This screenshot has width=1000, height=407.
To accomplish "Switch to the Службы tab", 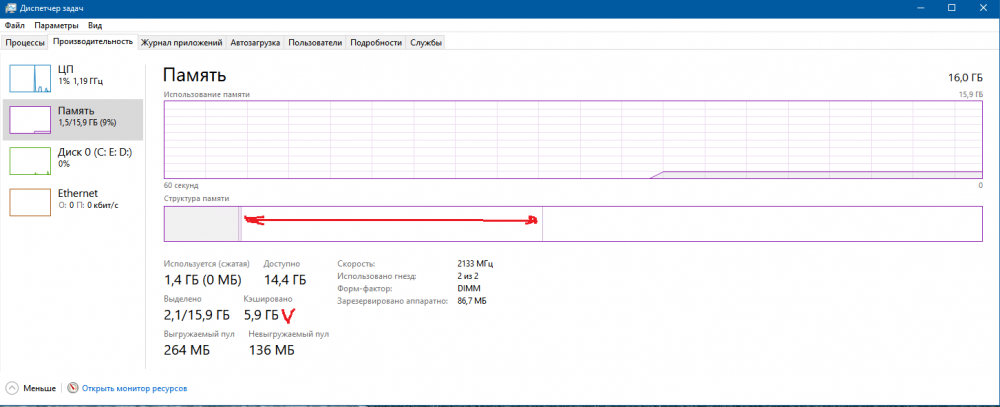I will [x=426, y=43].
